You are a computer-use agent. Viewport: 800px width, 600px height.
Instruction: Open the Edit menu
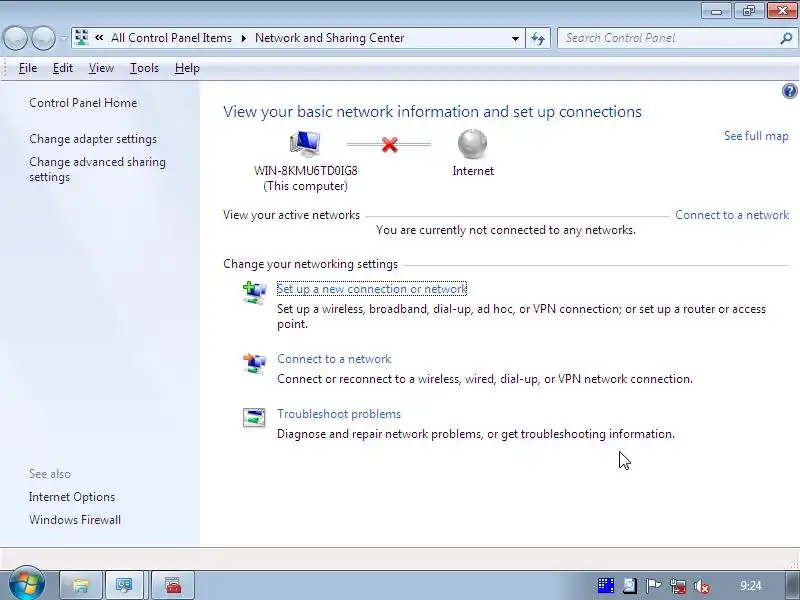pyautogui.click(x=63, y=68)
